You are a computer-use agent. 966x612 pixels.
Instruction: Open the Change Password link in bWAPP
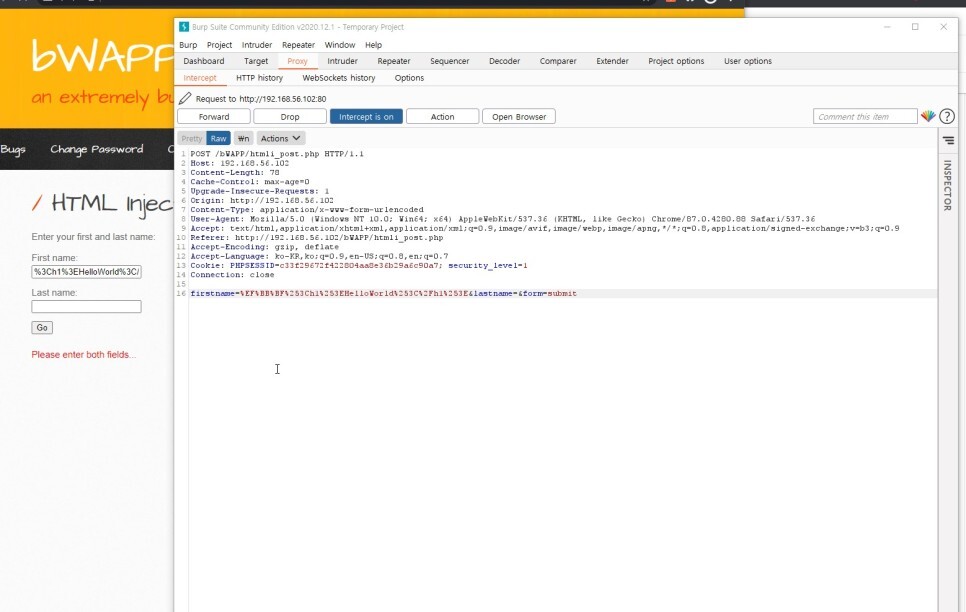click(97, 149)
